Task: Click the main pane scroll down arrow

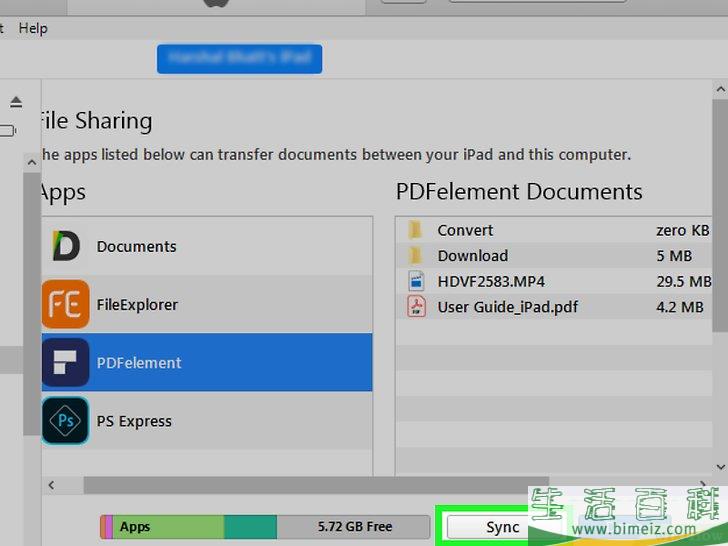Action: point(721,467)
